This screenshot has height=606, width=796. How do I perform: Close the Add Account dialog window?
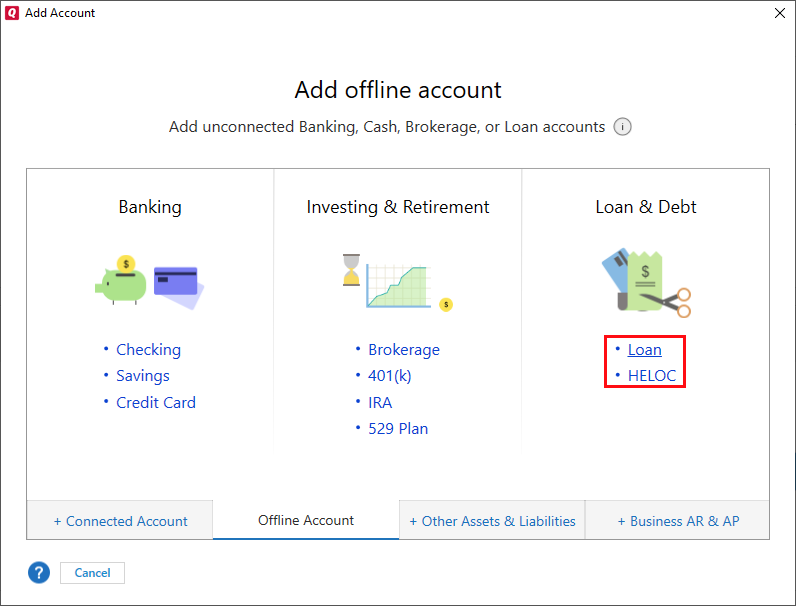(779, 13)
